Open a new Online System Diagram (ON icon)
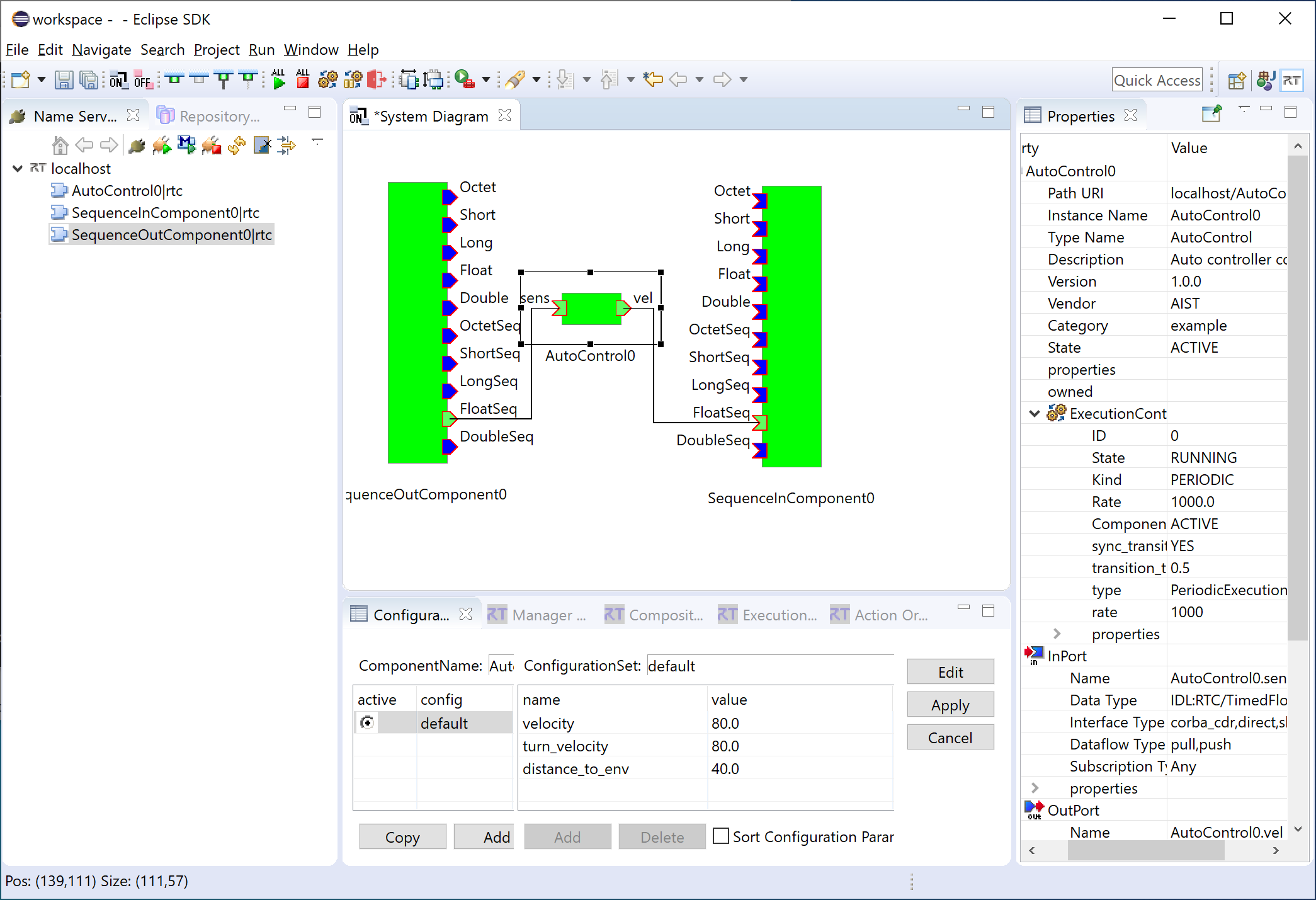Screen dimensions: 1316x900 point(118,80)
